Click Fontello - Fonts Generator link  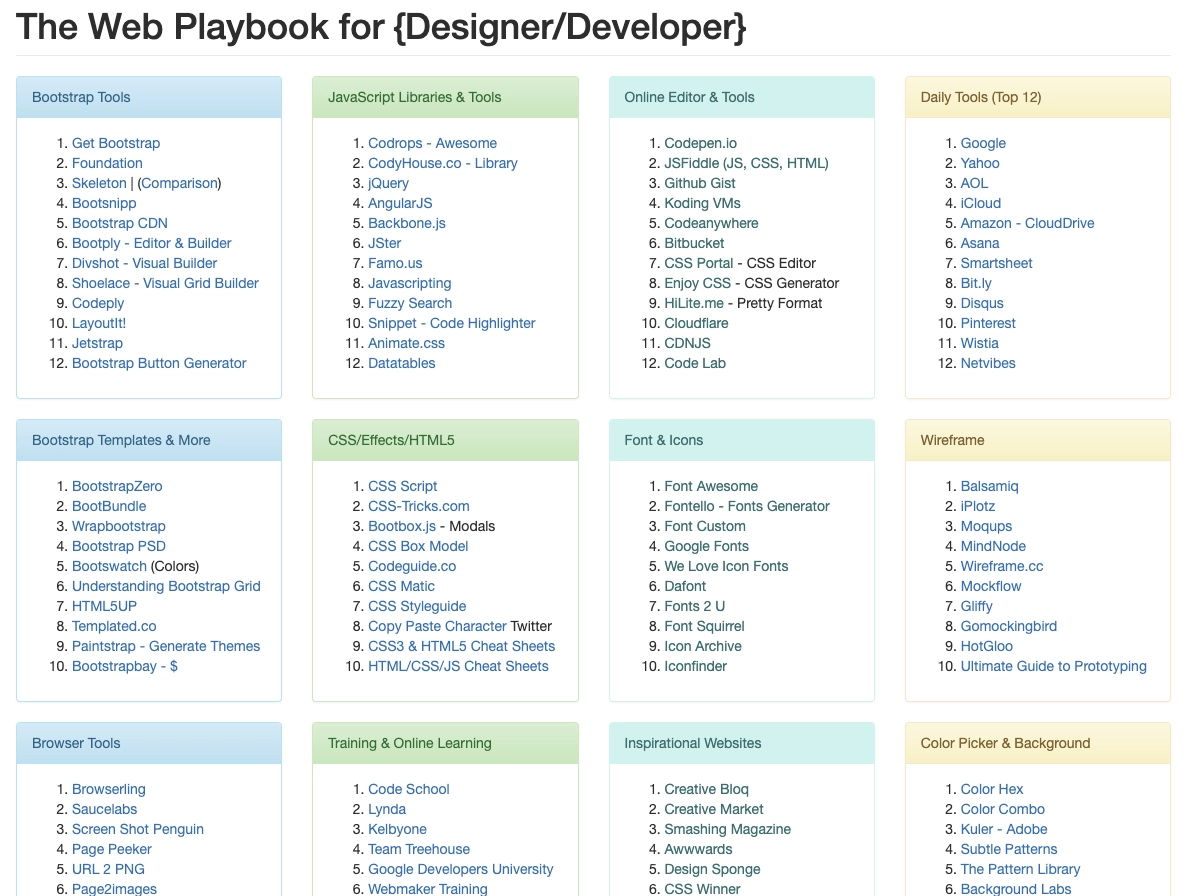tap(747, 506)
